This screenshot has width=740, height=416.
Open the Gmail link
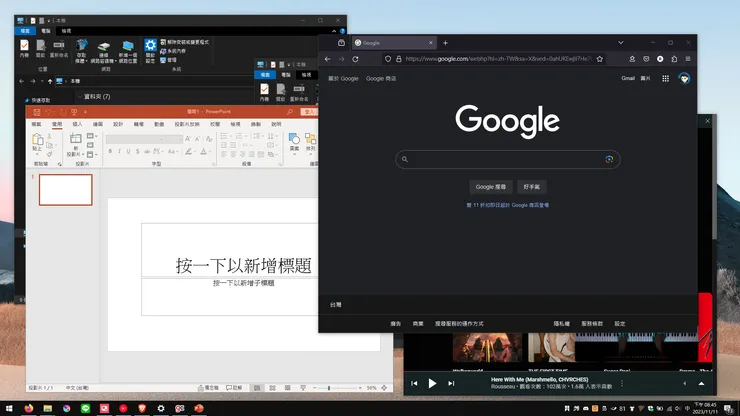[628, 78]
